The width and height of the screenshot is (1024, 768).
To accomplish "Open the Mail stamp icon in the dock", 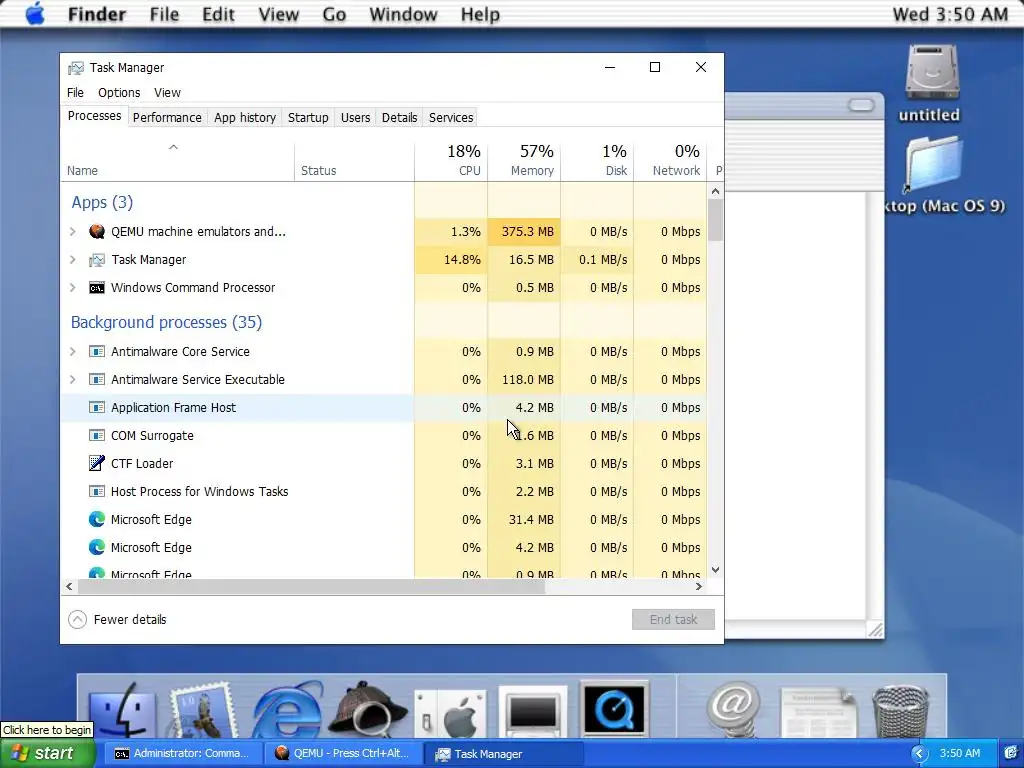I will click(x=203, y=711).
